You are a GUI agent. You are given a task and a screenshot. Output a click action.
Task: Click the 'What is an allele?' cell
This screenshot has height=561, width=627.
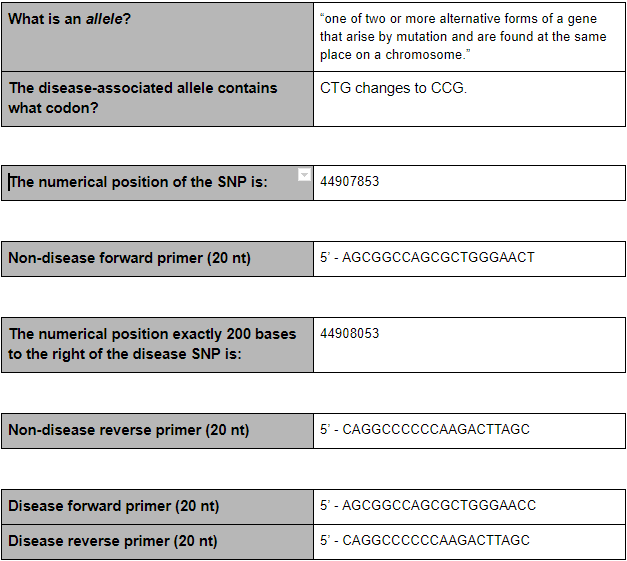[x=70, y=19]
